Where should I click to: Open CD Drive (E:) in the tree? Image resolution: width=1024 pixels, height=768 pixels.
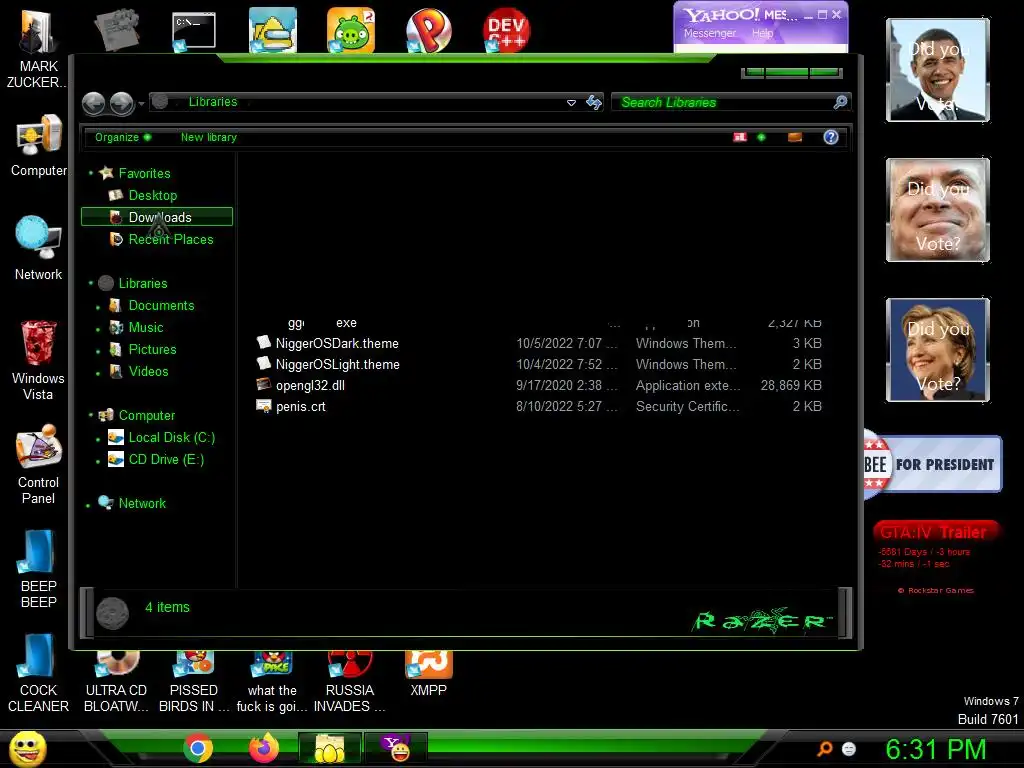pos(166,460)
